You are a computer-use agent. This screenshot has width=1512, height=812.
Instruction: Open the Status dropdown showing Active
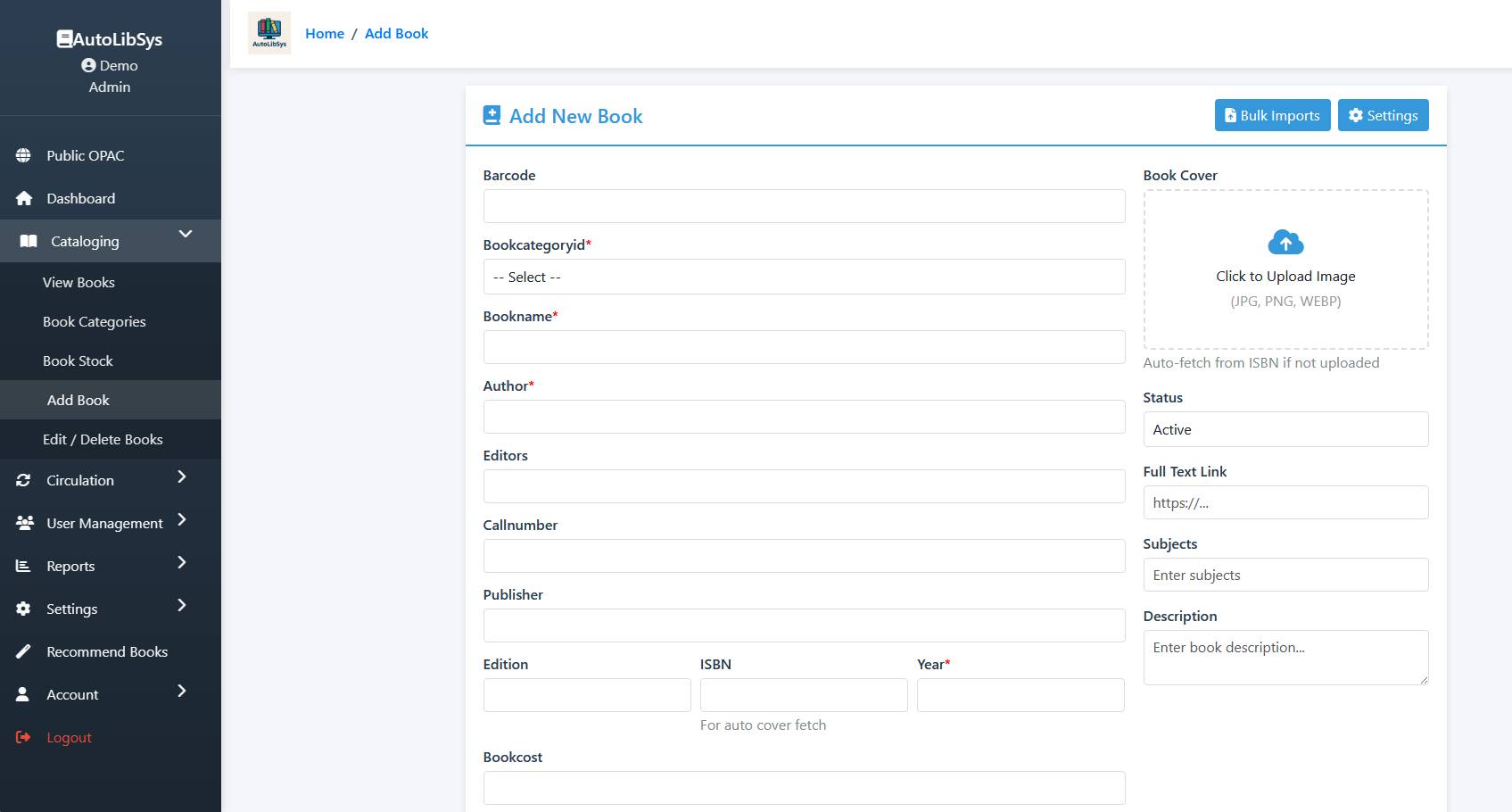tap(1285, 429)
